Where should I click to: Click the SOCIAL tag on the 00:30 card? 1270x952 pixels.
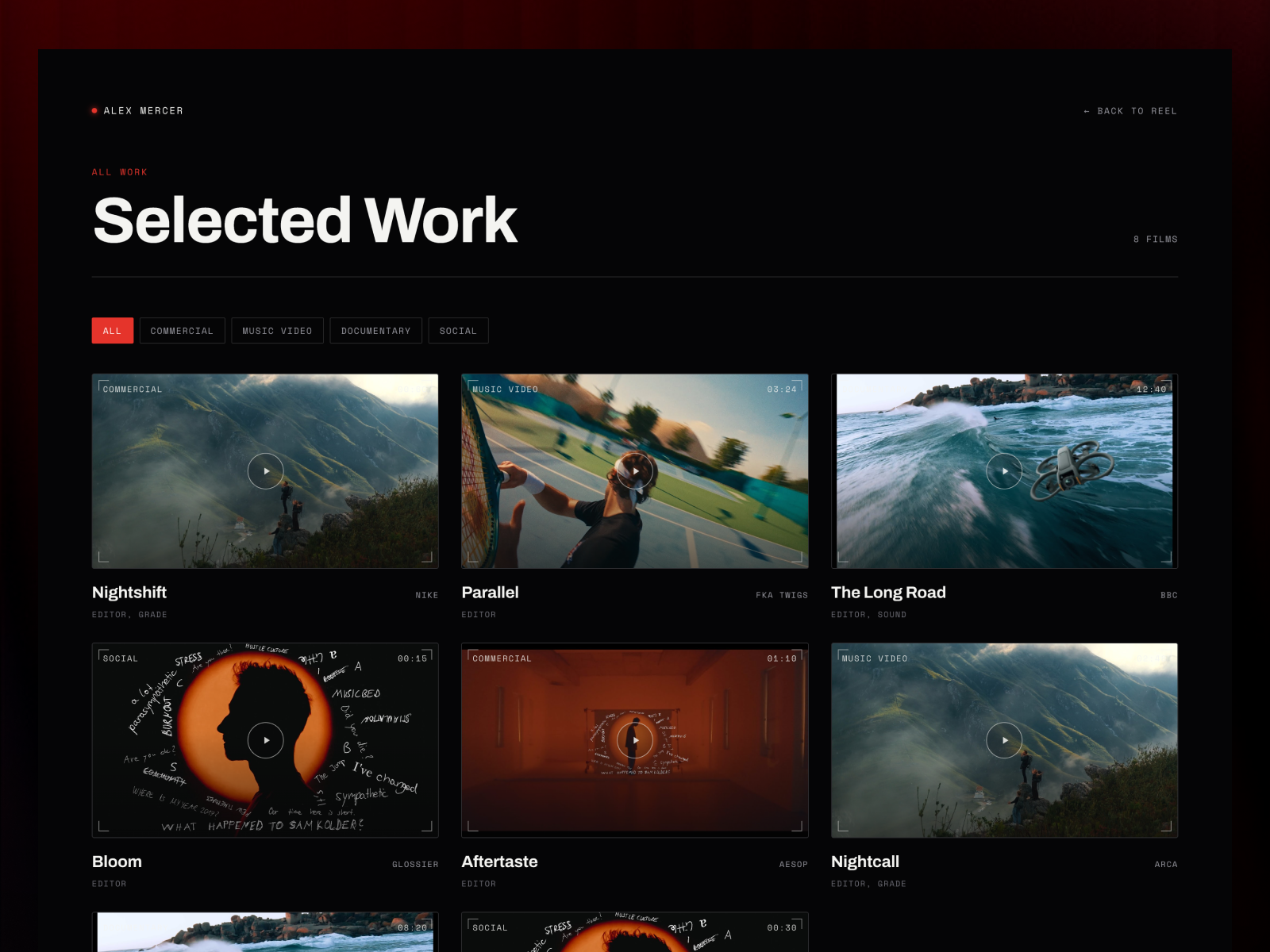490,927
